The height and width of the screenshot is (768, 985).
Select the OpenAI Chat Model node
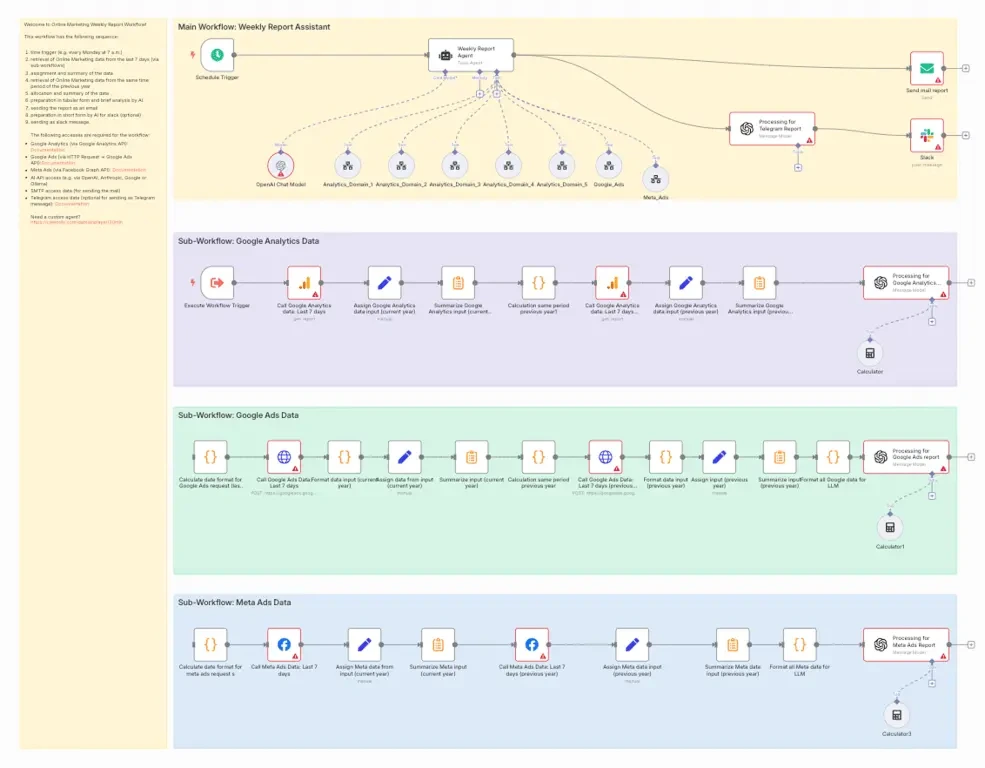click(x=281, y=166)
